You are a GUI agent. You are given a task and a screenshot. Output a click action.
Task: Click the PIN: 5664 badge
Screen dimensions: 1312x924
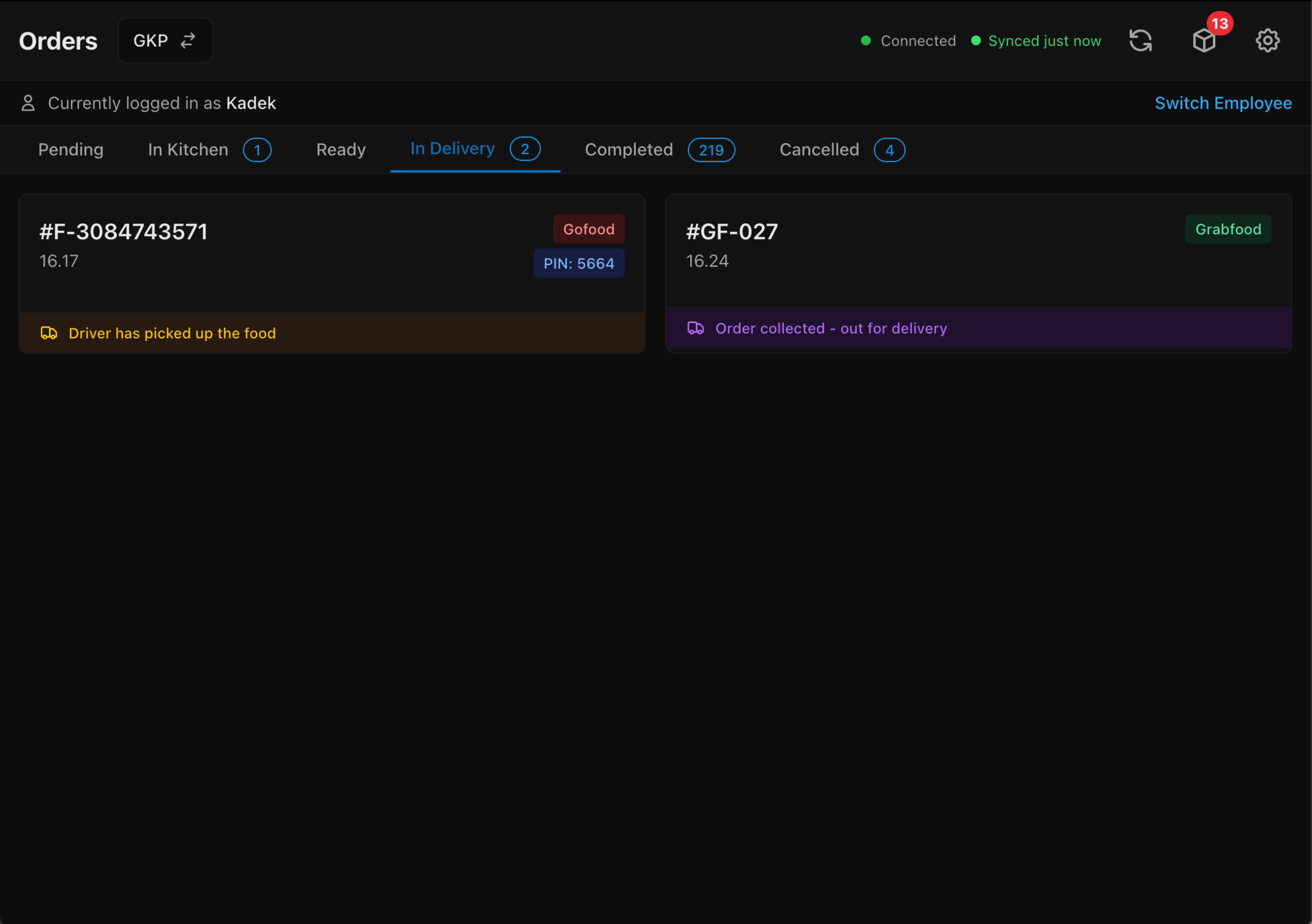coord(579,263)
